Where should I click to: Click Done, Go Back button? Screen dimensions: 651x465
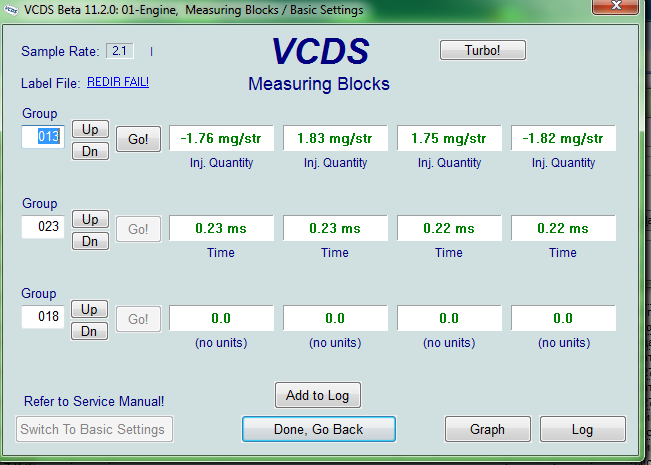click(319, 429)
